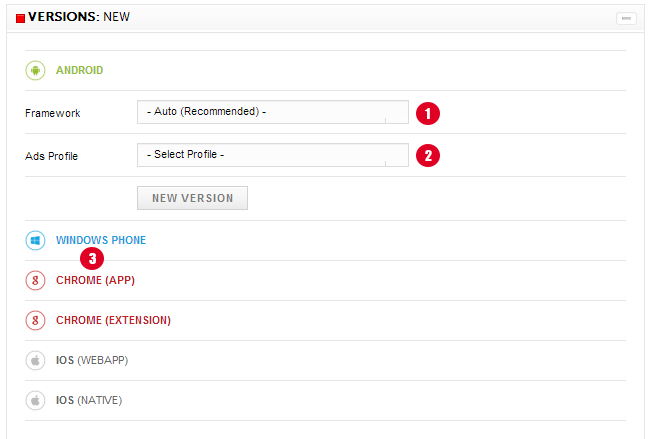Expand the iOS (Webapp) section
Image resolution: width=650 pixels, height=439 pixels.
[92, 361]
